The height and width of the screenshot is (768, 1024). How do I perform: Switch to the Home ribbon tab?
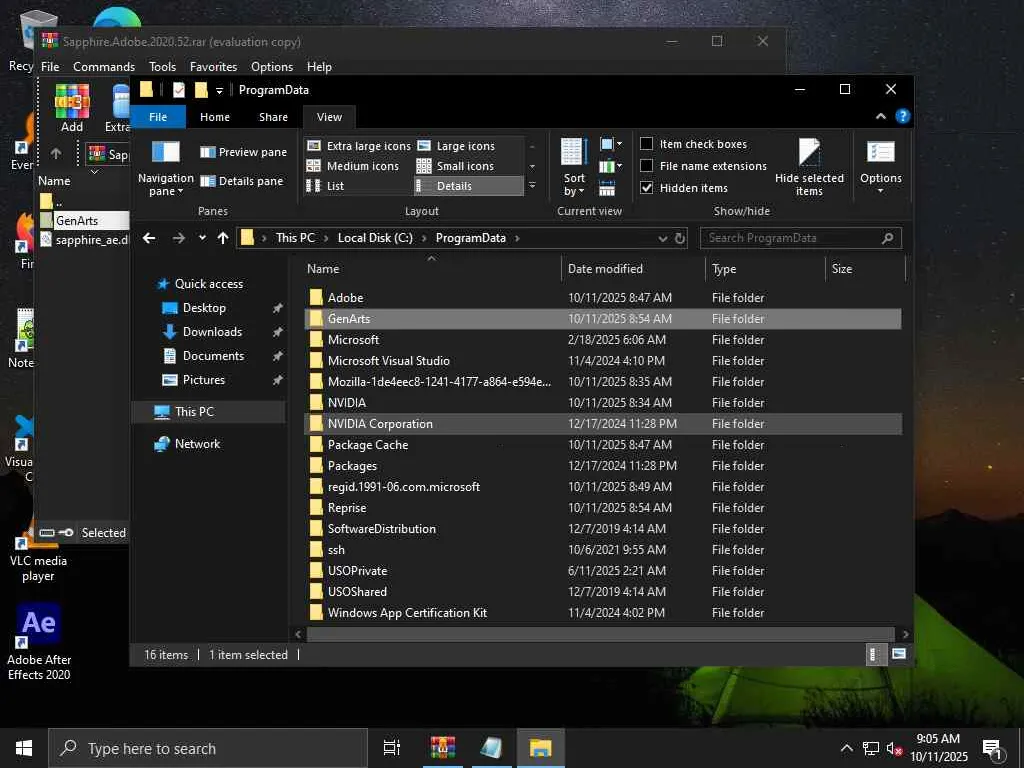(215, 117)
